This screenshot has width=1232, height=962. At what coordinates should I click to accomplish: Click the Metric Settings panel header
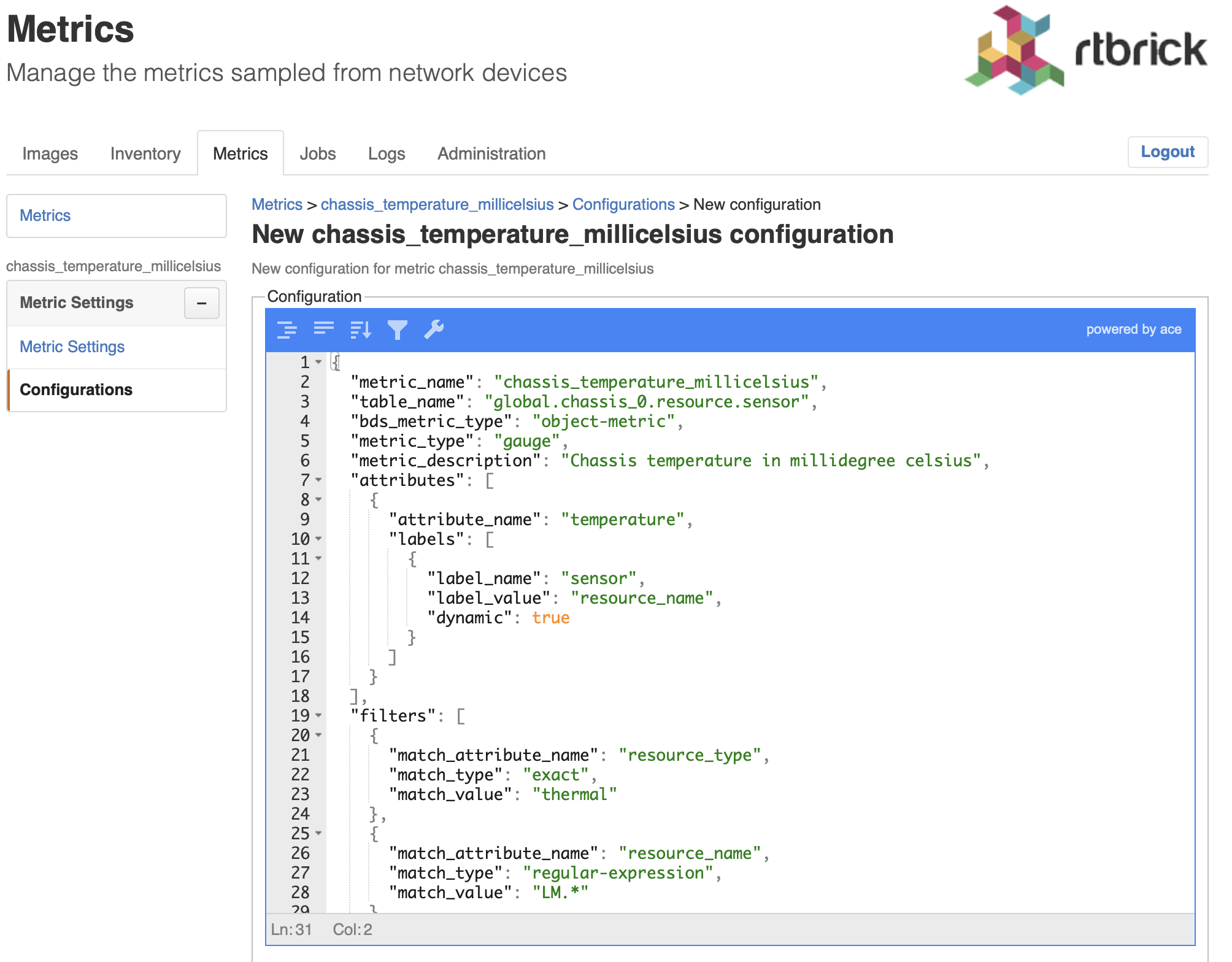pyautogui.click(x=117, y=303)
